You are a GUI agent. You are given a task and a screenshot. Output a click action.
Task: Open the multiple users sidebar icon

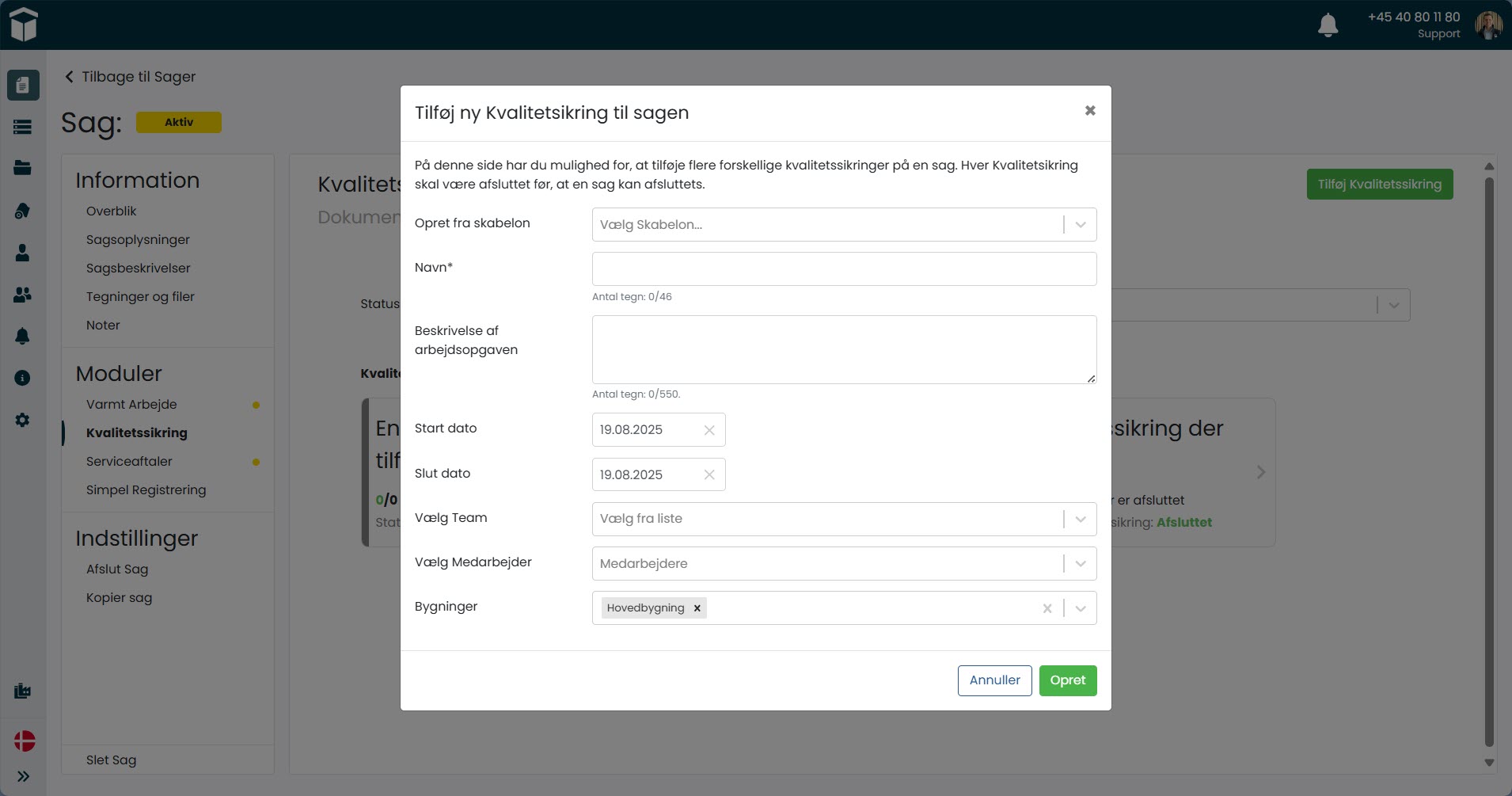[x=23, y=295]
